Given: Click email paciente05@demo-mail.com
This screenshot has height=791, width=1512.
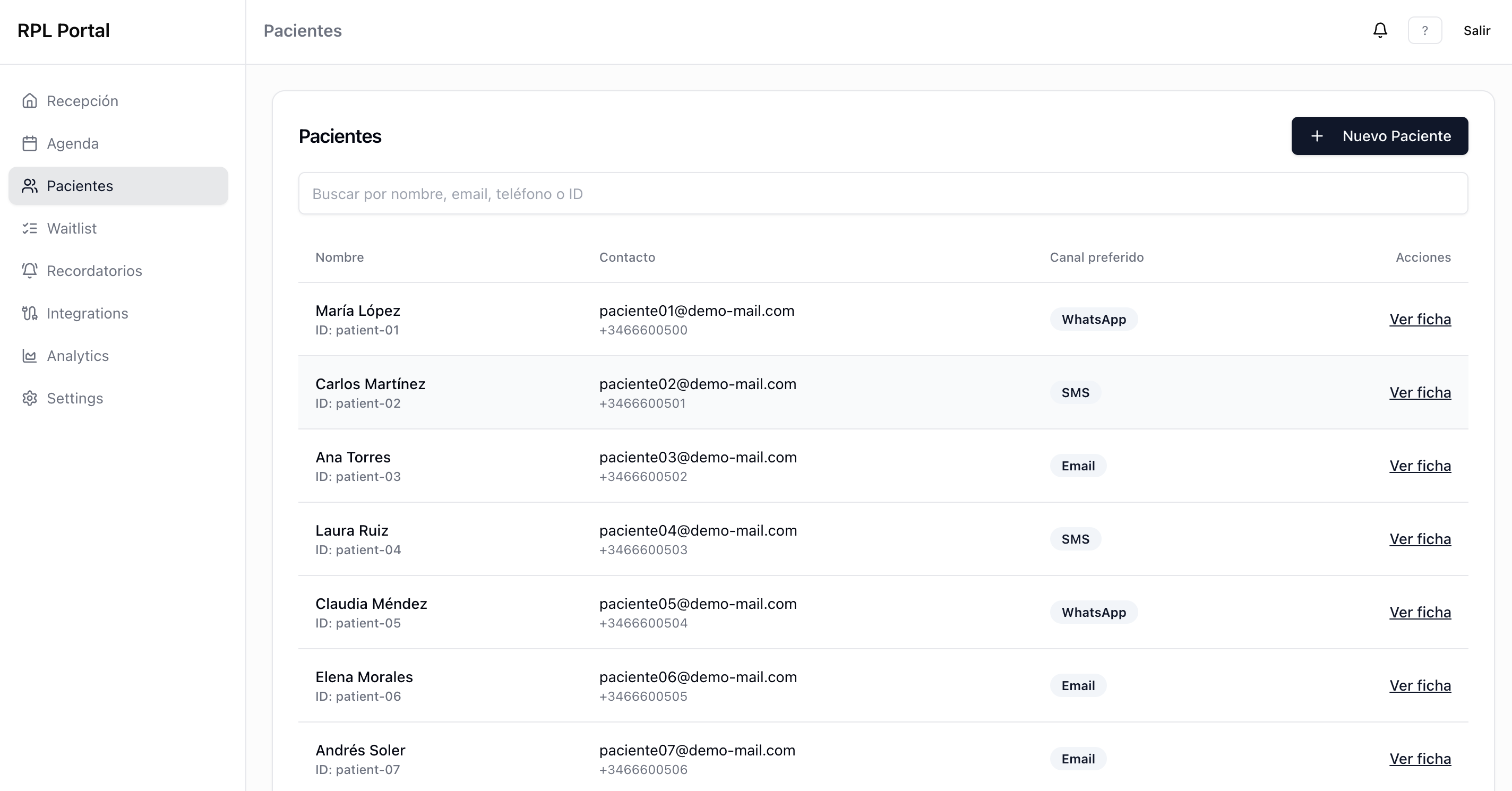Looking at the screenshot, I should coord(698,604).
